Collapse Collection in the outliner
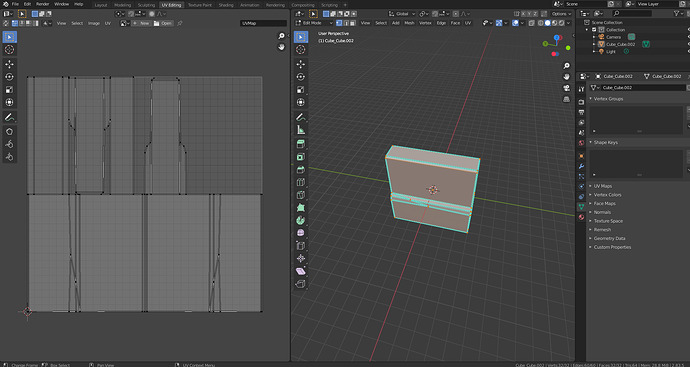 pos(587,30)
